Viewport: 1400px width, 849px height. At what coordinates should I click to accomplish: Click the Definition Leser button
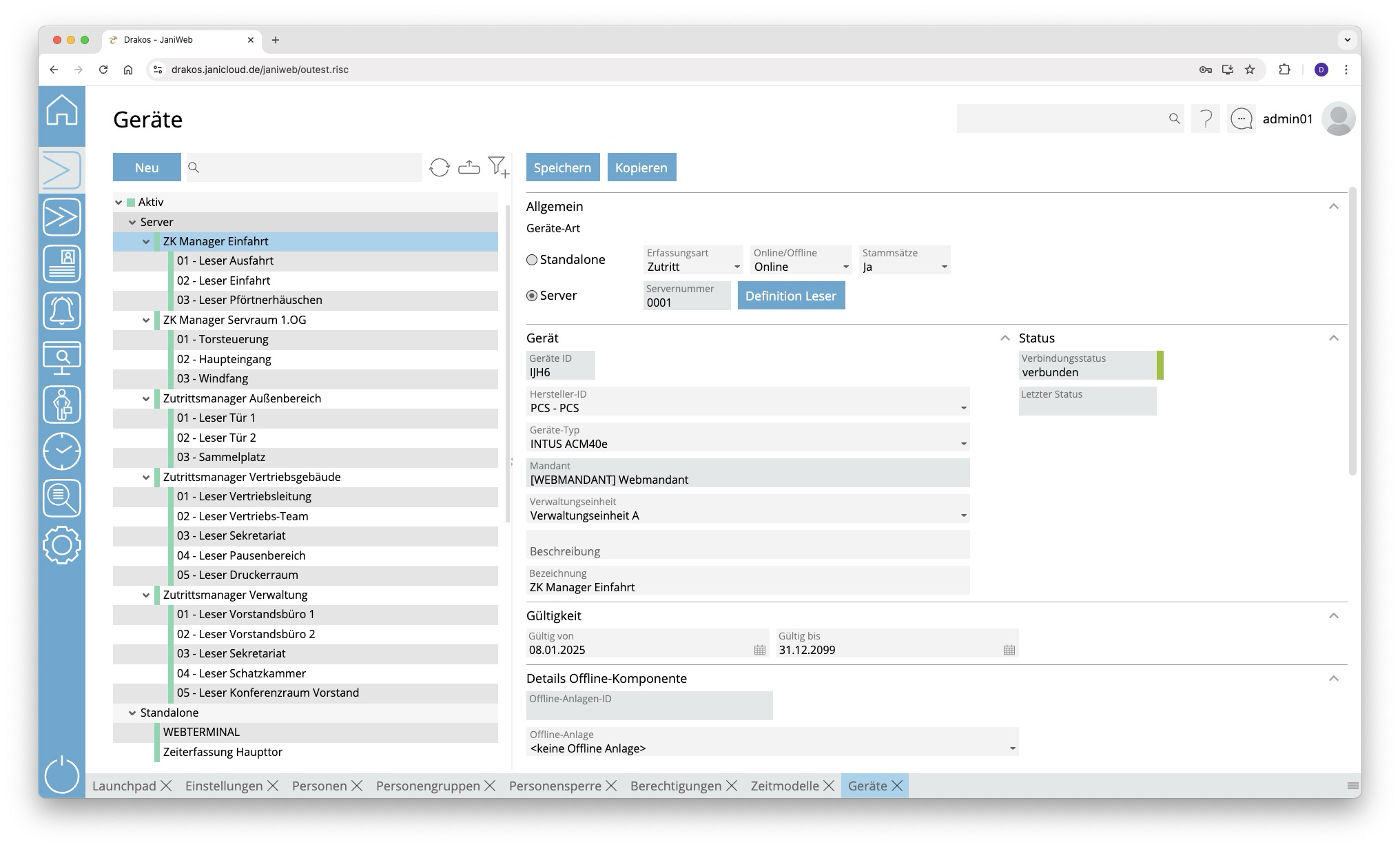pos(790,296)
